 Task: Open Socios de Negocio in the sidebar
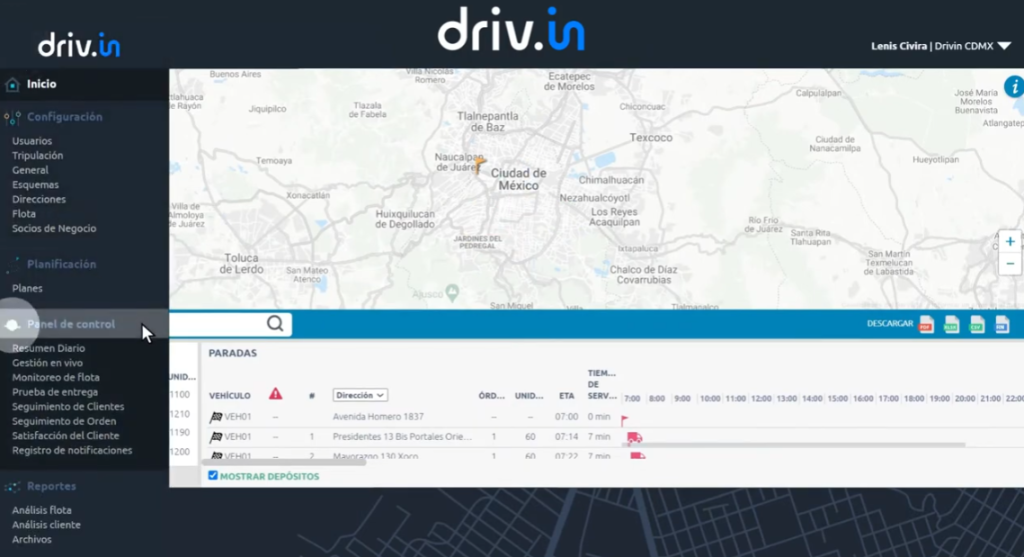point(54,229)
